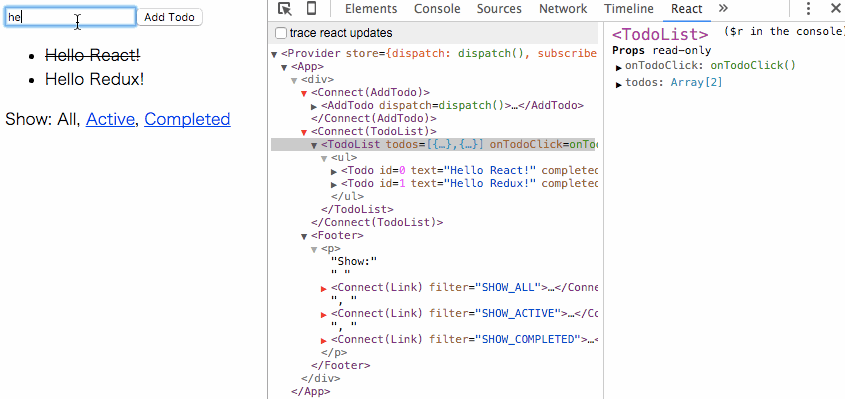Collapse the ul node arrow
845x399 pixels.
coord(324,159)
